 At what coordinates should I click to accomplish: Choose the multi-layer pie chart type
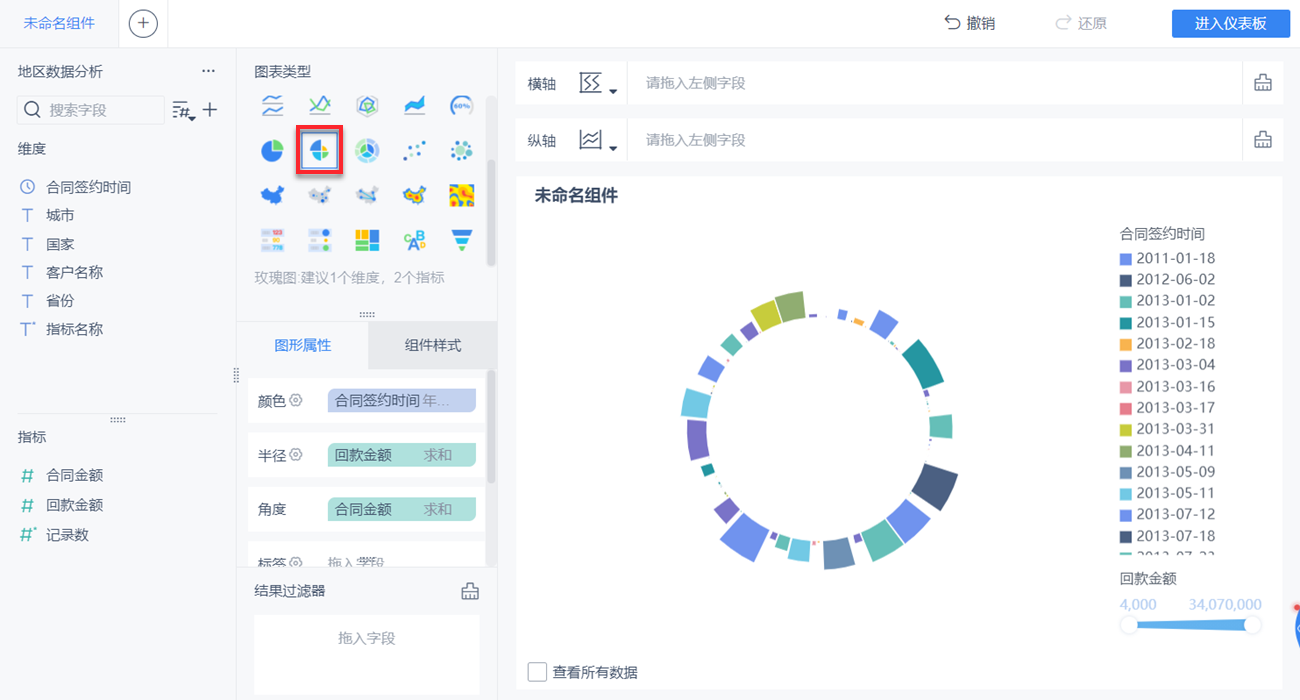pos(367,150)
